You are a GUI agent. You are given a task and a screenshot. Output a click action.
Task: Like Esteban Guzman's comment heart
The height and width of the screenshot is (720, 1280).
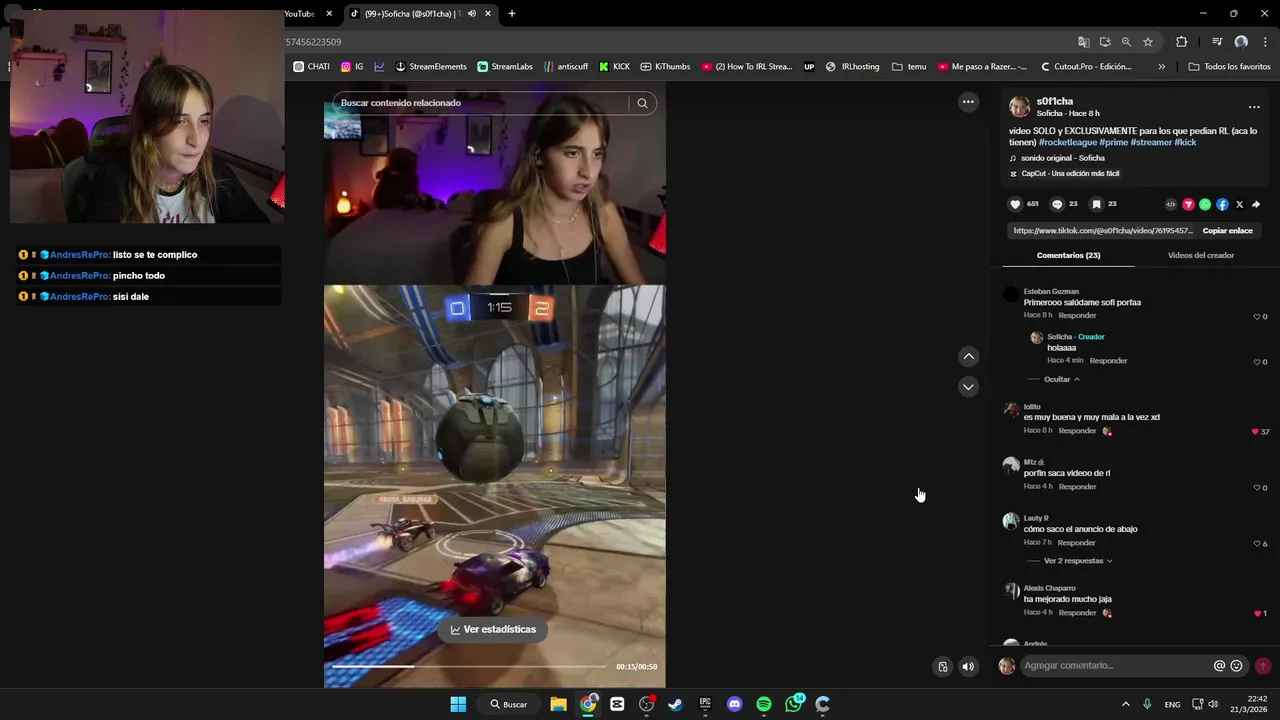pos(1257,317)
